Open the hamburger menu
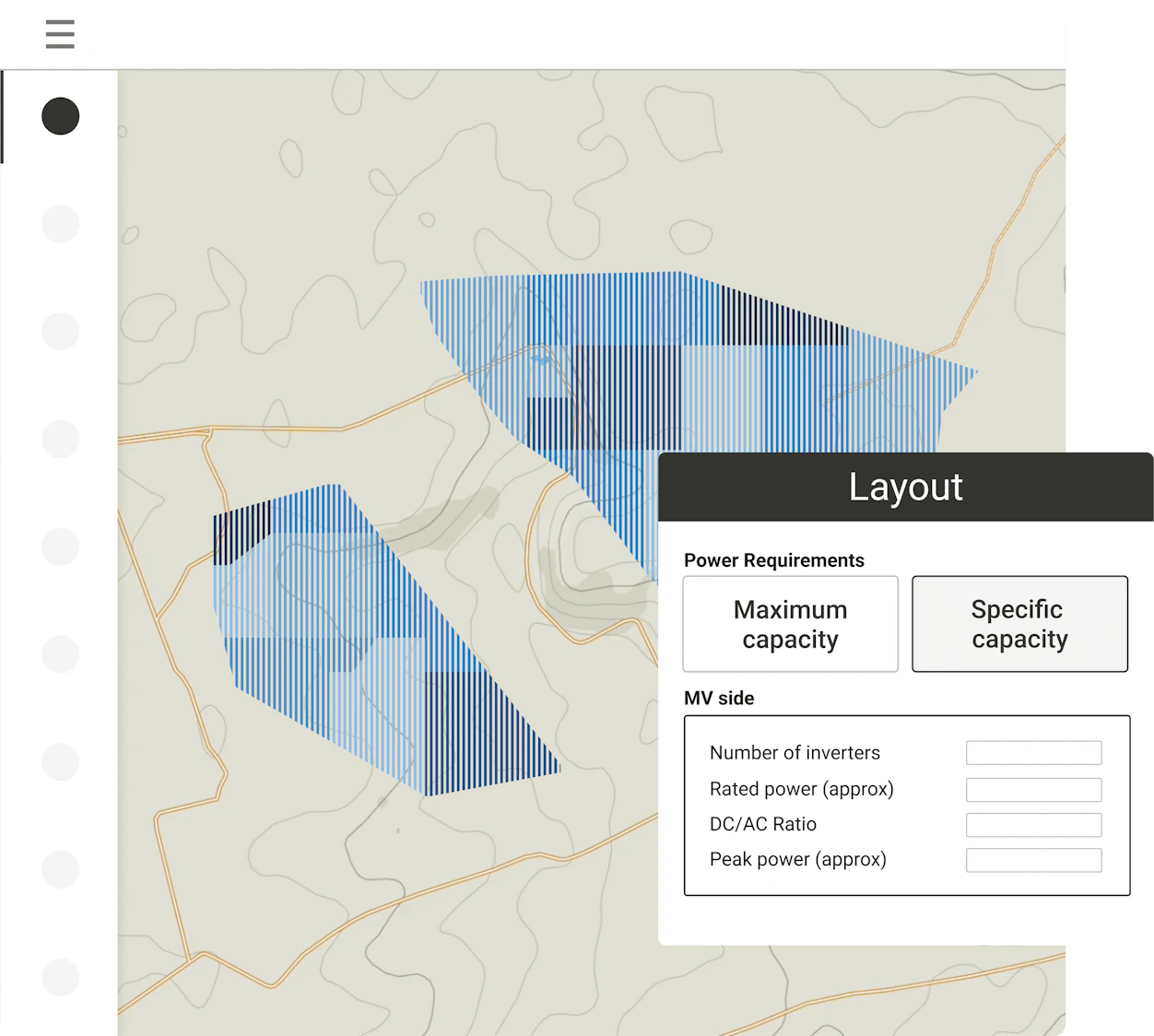The image size is (1154, 1036). pyautogui.click(x=60, y=34)
